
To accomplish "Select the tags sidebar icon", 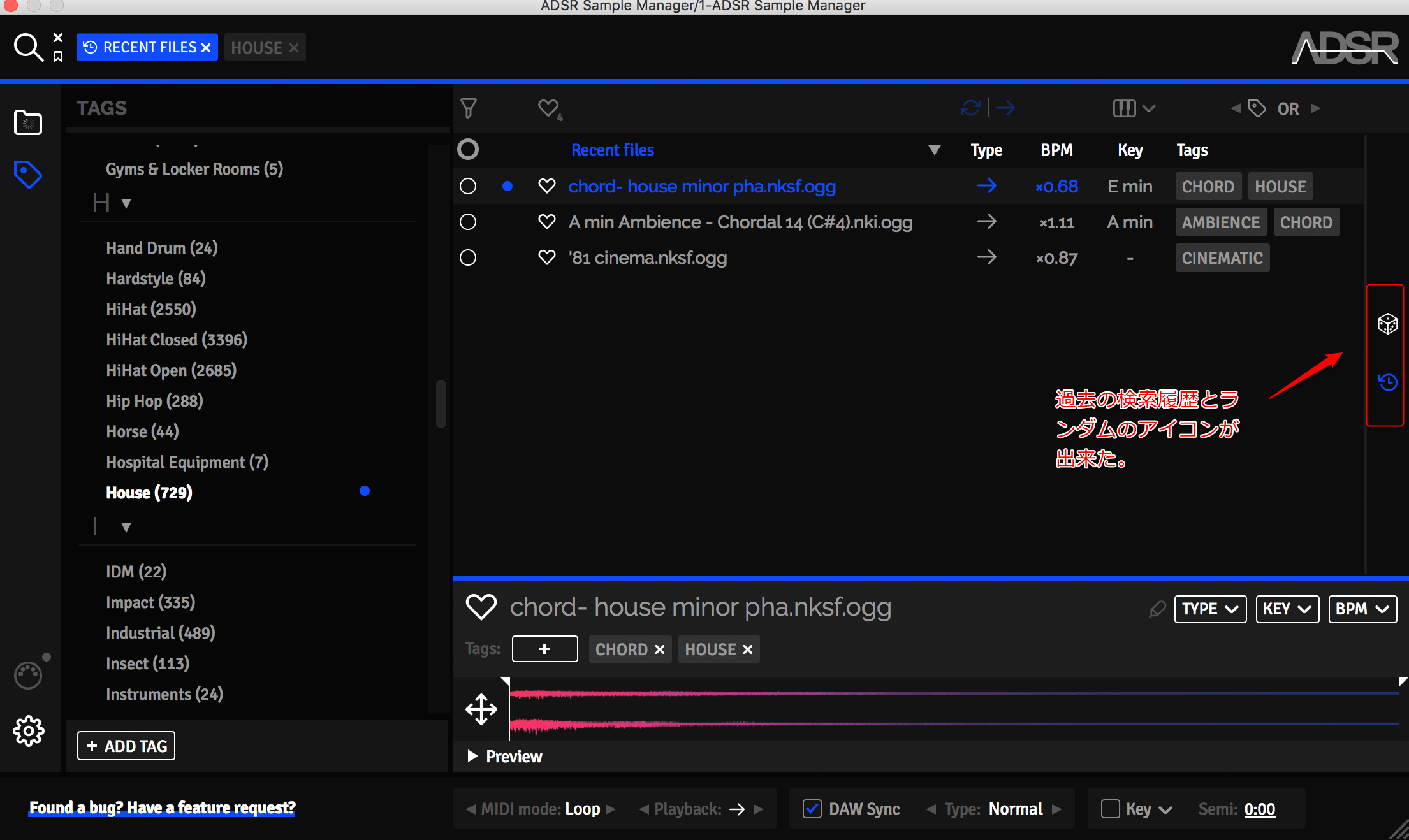I will click(28, 174).
